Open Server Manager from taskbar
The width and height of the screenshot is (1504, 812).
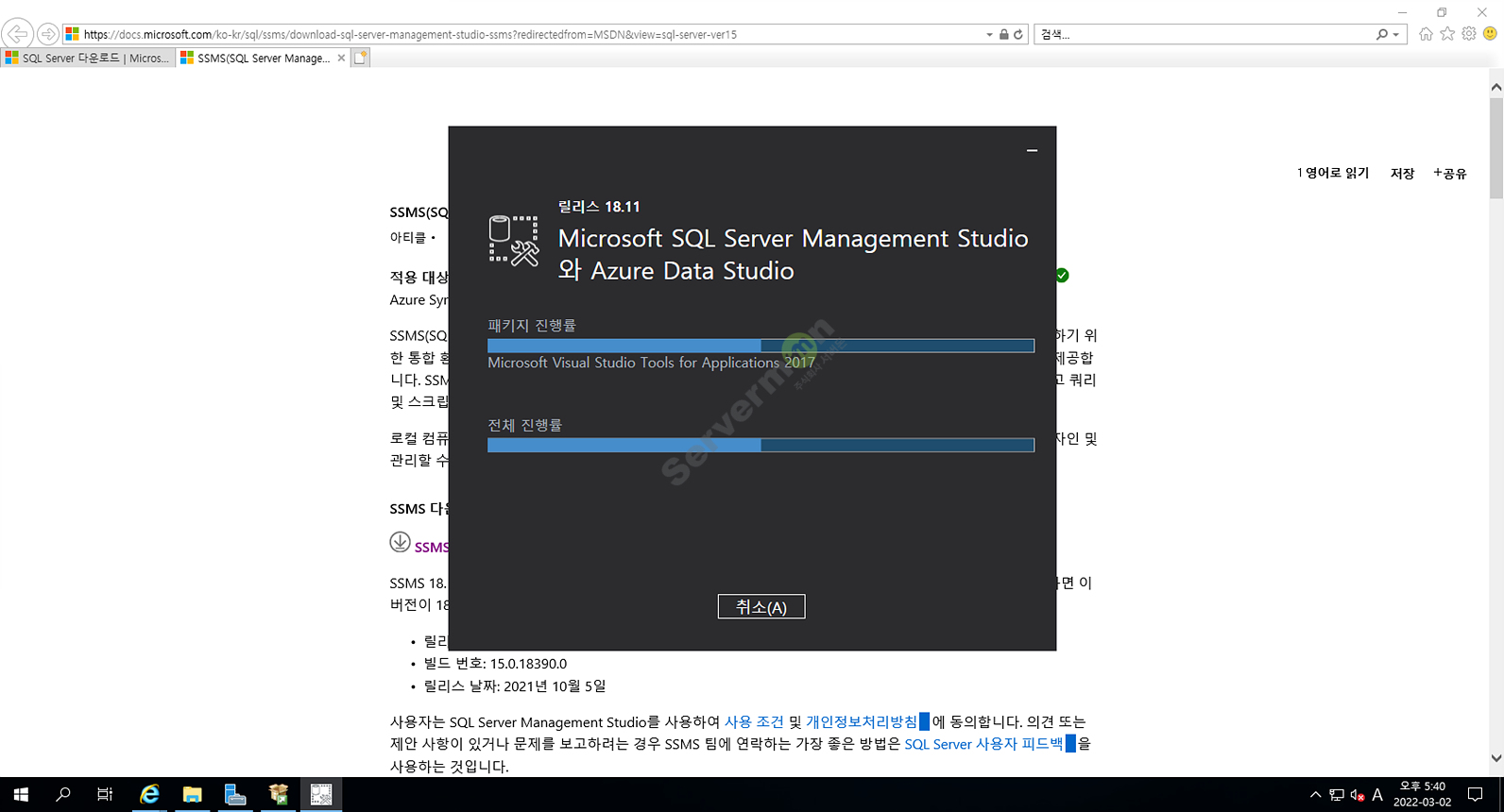click(x=235, y=795)
